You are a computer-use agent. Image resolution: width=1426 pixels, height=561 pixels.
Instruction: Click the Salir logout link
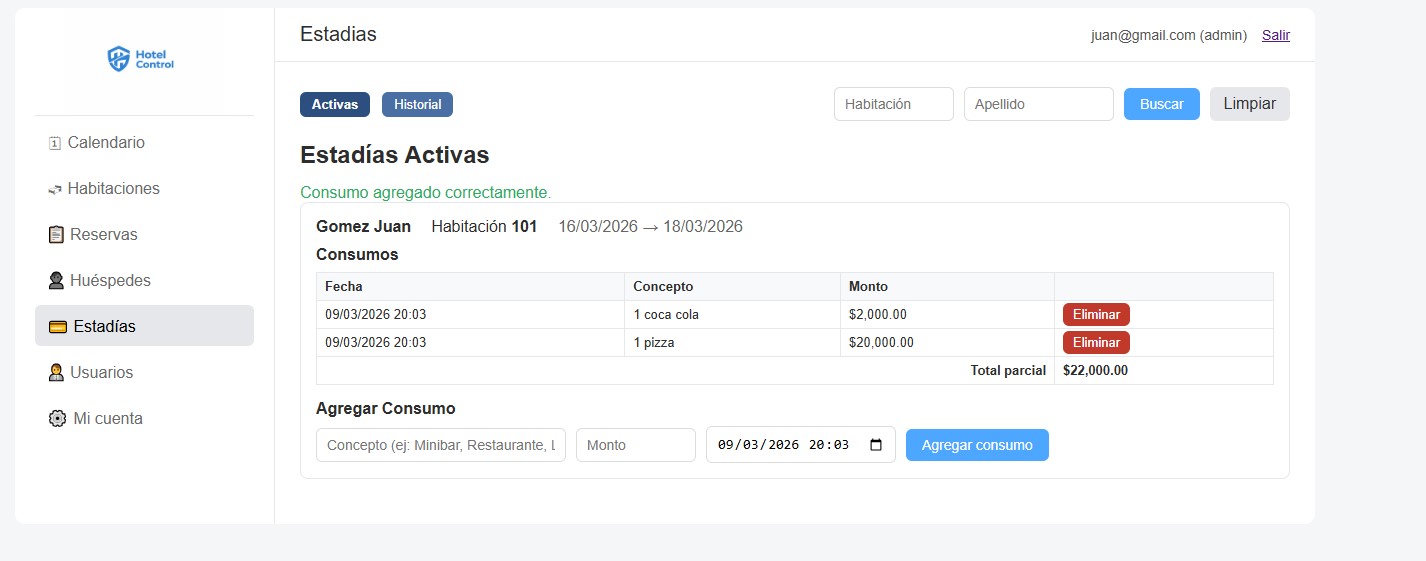click(x=1276, y=35)
